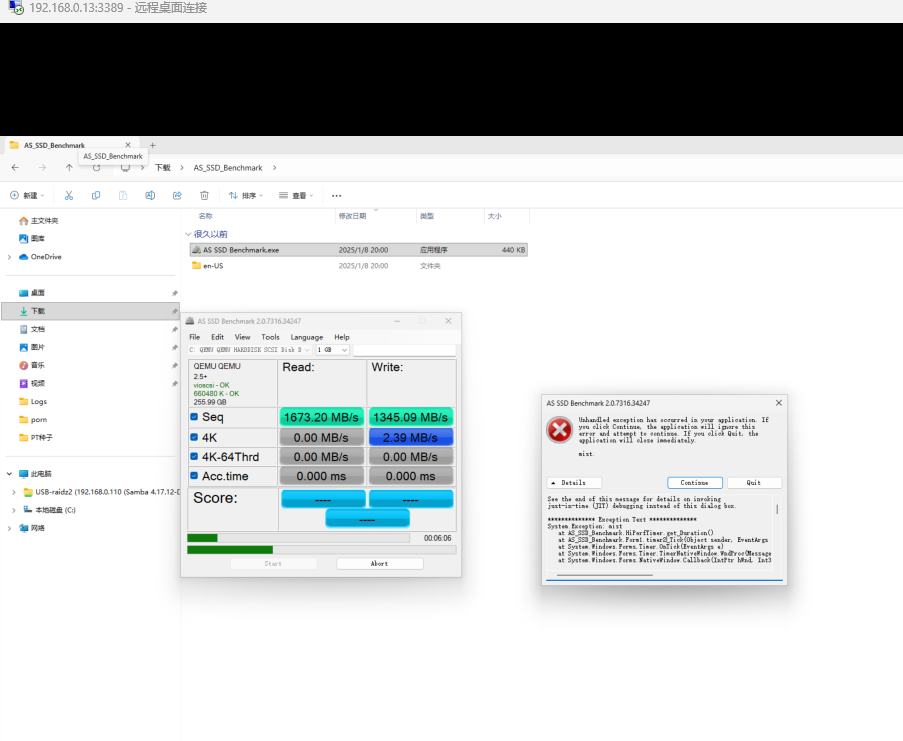Open the three-dot See more menu

[336, 196]
